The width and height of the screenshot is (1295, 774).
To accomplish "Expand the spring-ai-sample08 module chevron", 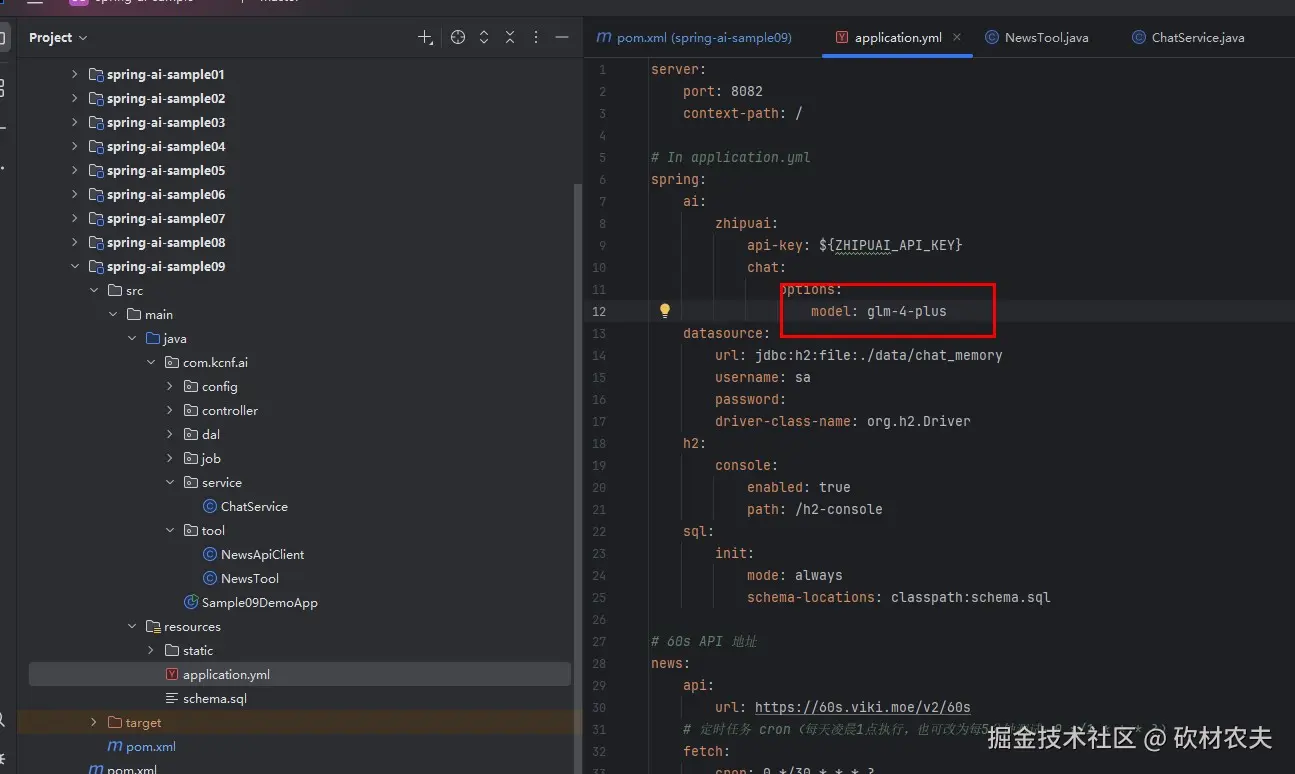I will tap(74, 242).
